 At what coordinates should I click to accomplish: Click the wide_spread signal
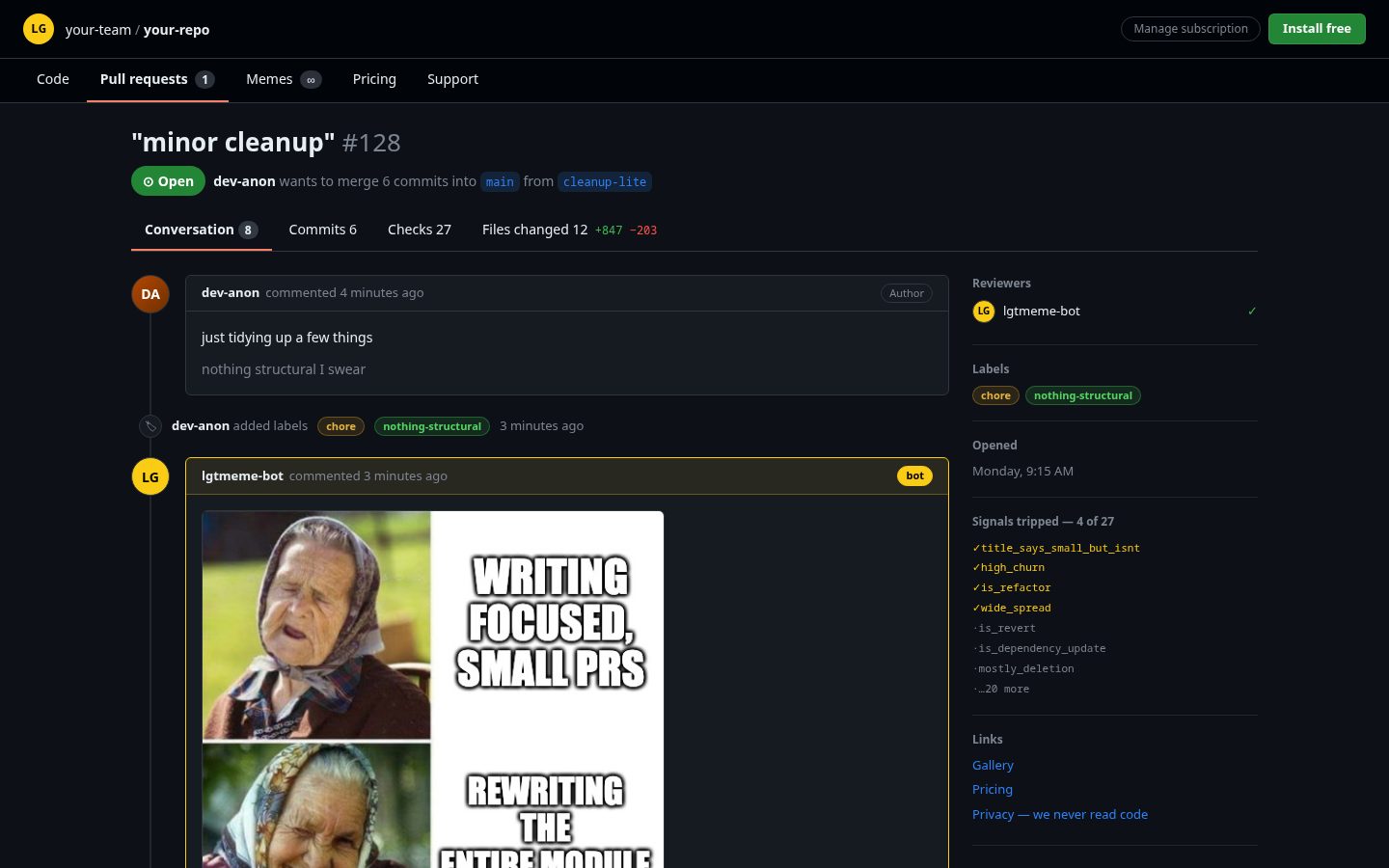[1012, 608]
